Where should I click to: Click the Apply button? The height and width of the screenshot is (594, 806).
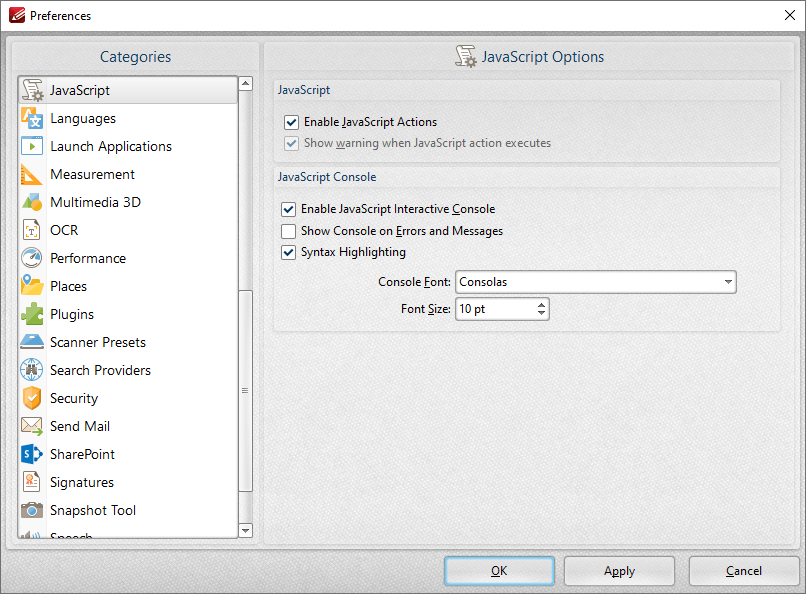619,571
